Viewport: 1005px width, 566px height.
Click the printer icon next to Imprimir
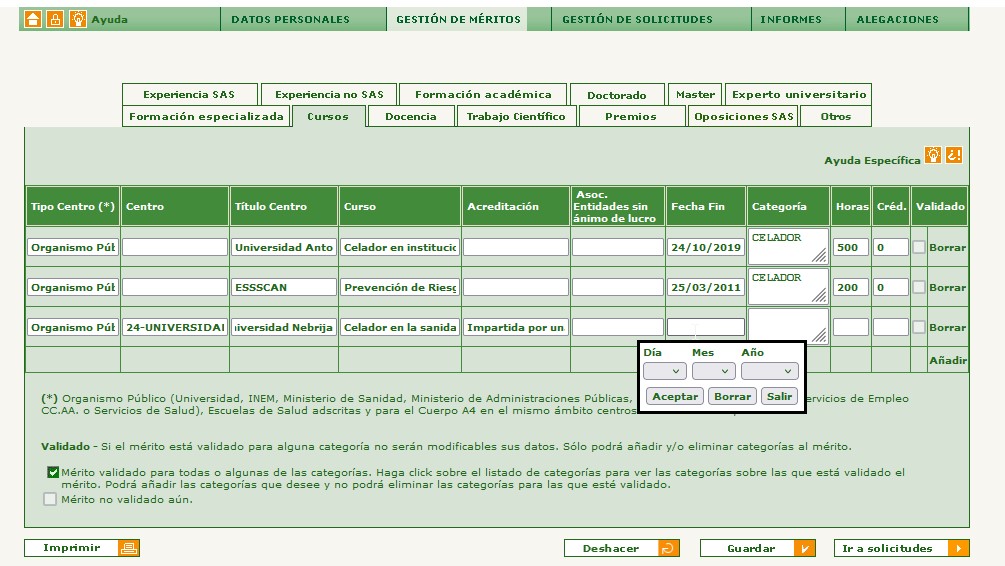pos(129,548)
